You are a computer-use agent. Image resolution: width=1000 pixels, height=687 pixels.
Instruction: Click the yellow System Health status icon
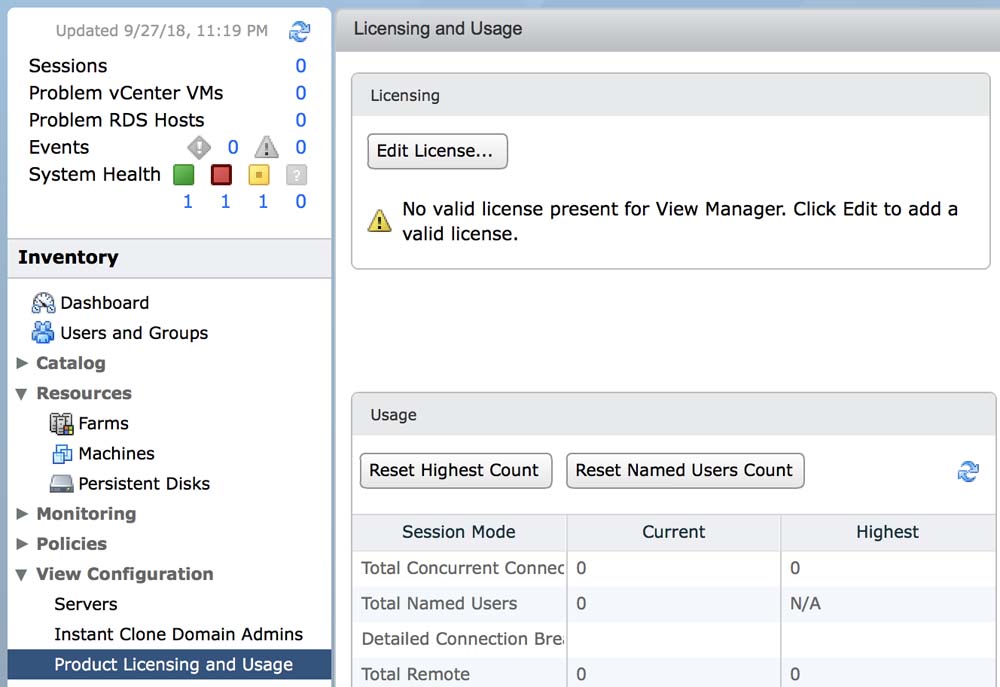259,175
